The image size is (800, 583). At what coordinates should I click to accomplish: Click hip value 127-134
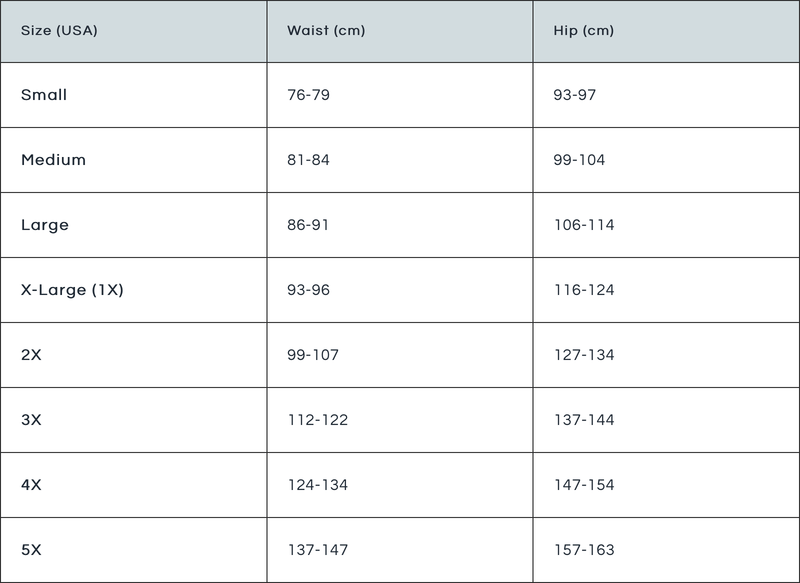point(584,355)
